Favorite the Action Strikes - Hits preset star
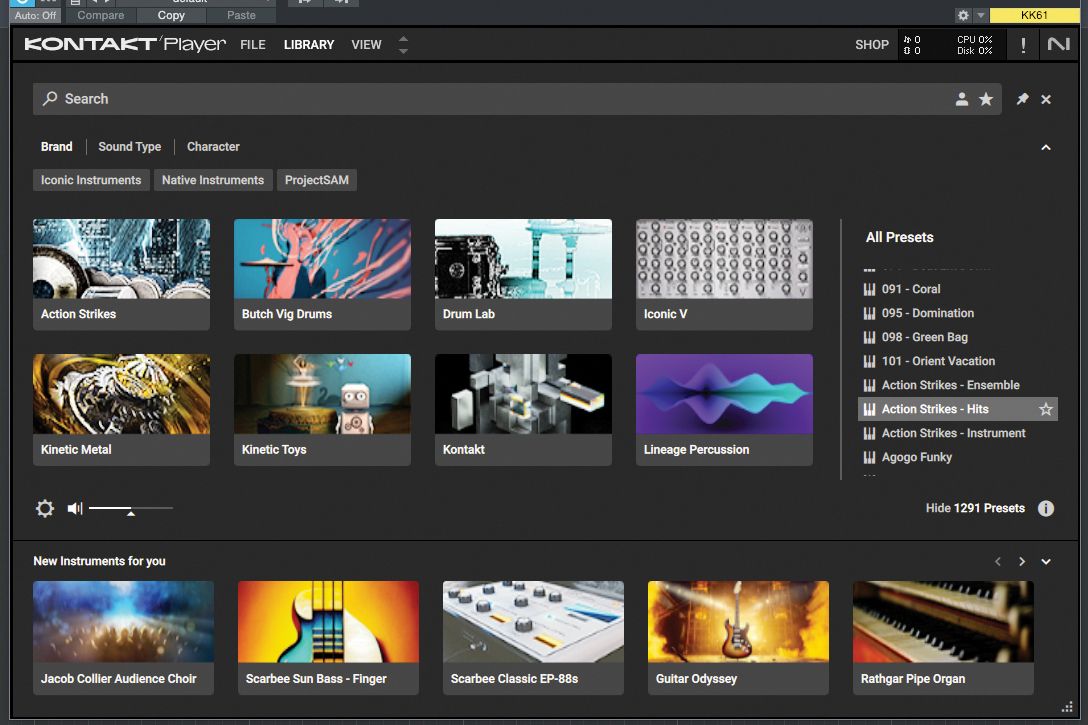This screenshot has width=1088, height=725. [1045, 409]
